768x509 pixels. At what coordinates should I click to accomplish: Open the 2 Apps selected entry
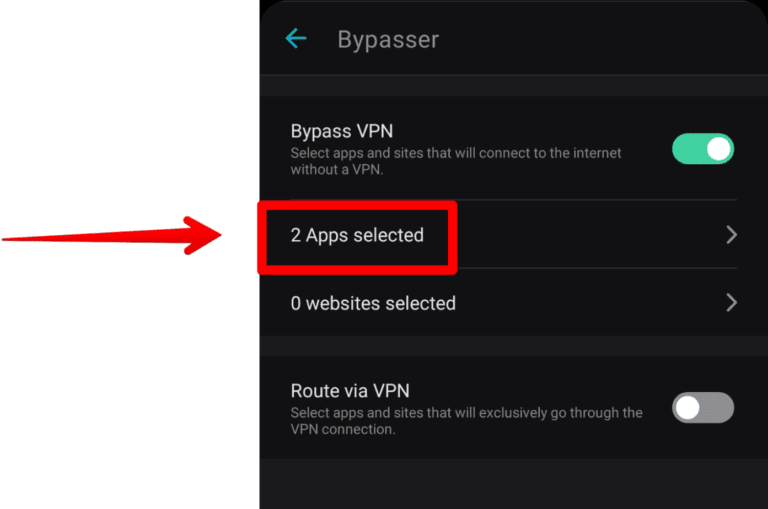tap(357, 236)
